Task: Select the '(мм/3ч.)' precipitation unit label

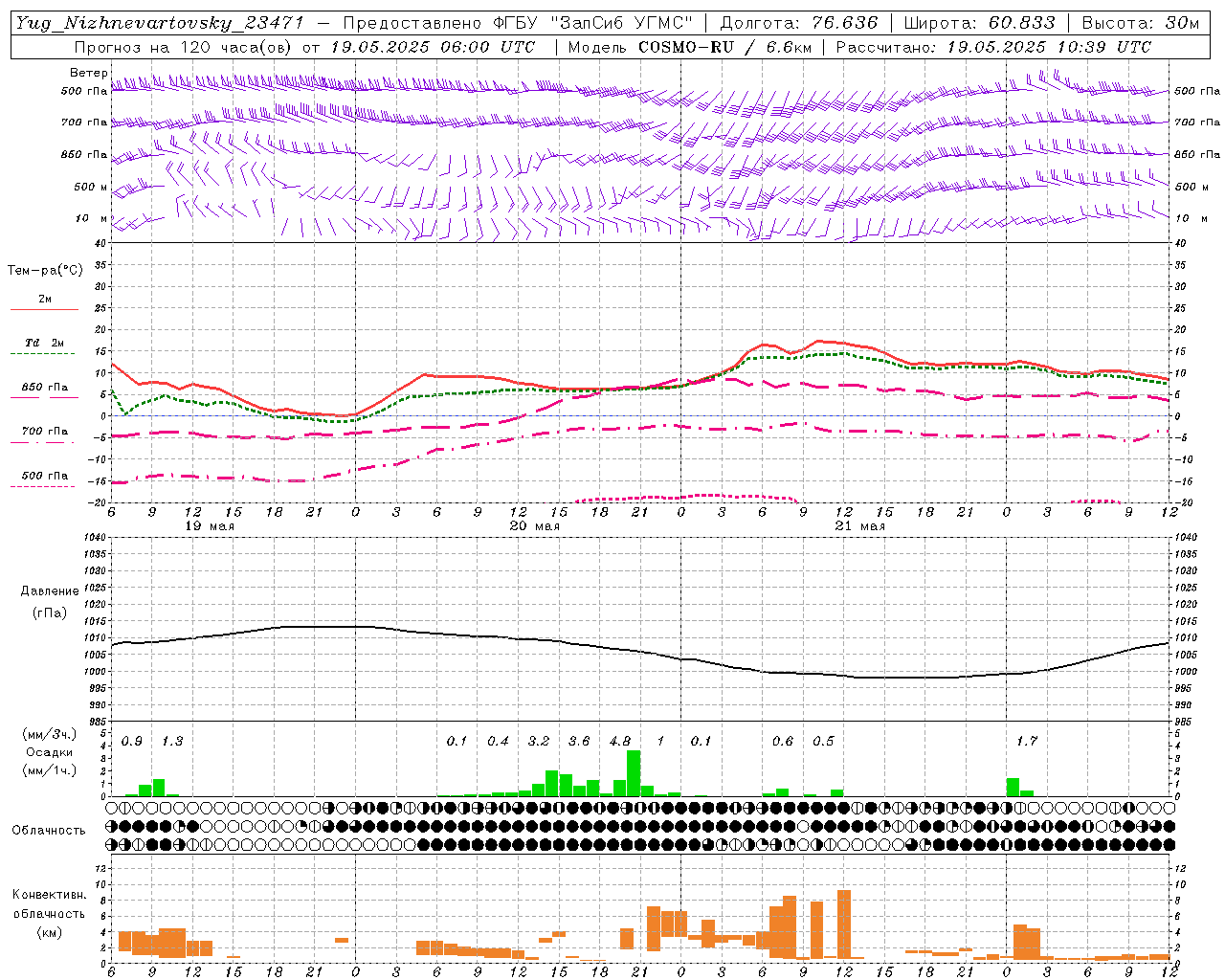Action: [50, 734]
